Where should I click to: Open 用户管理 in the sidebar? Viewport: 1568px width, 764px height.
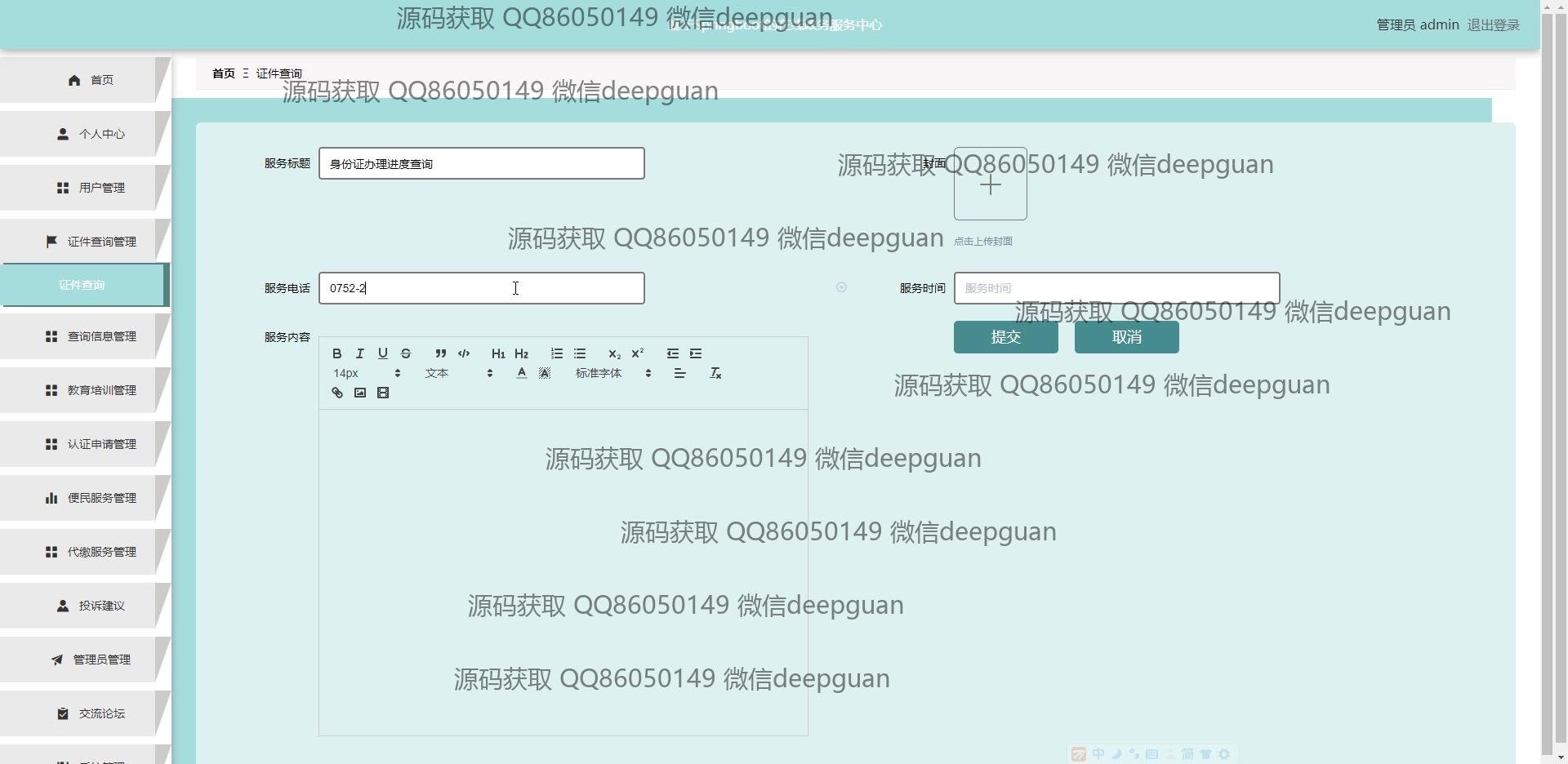point(85,188)
